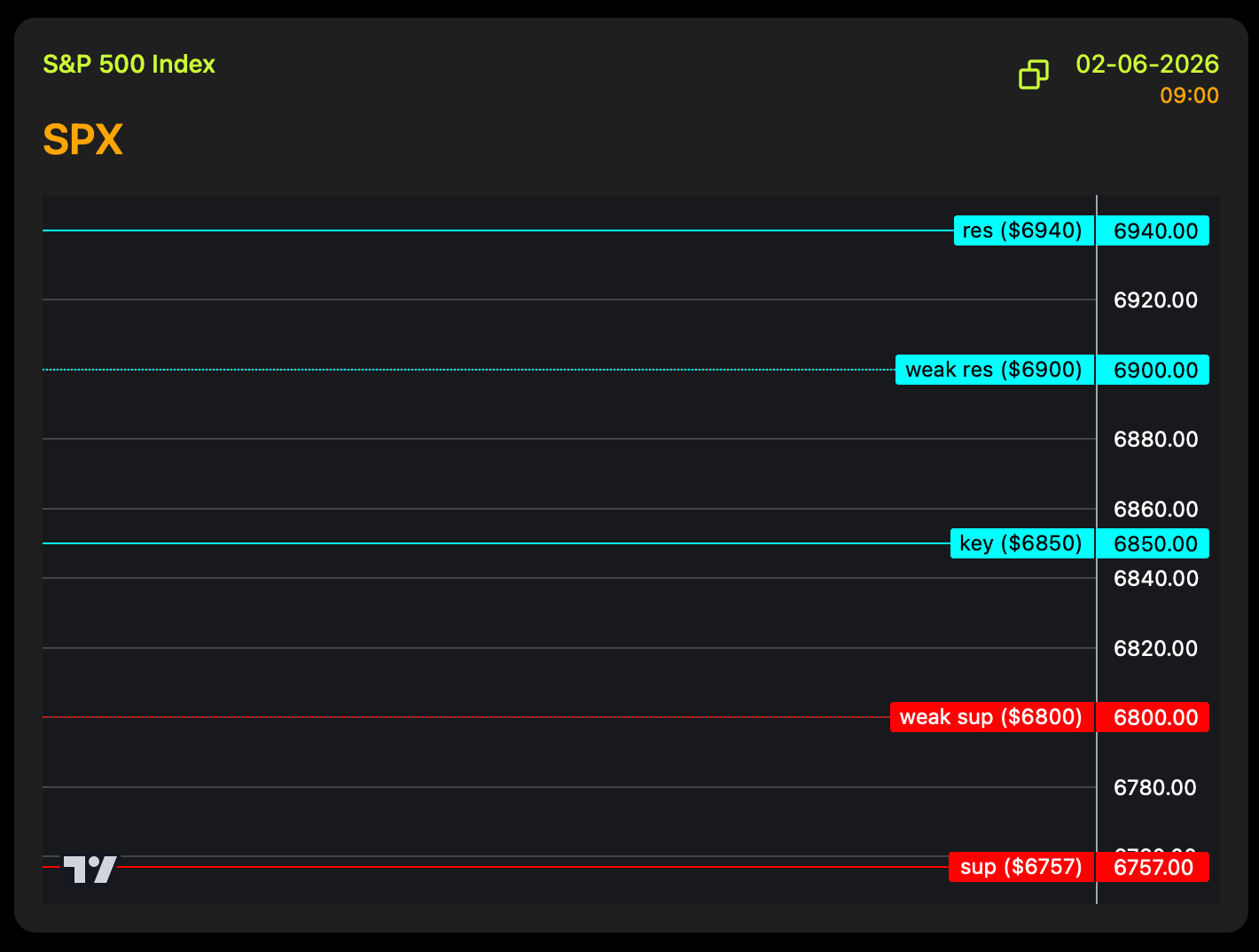Click the SPX ticker symbol

[x=82, y=140]
